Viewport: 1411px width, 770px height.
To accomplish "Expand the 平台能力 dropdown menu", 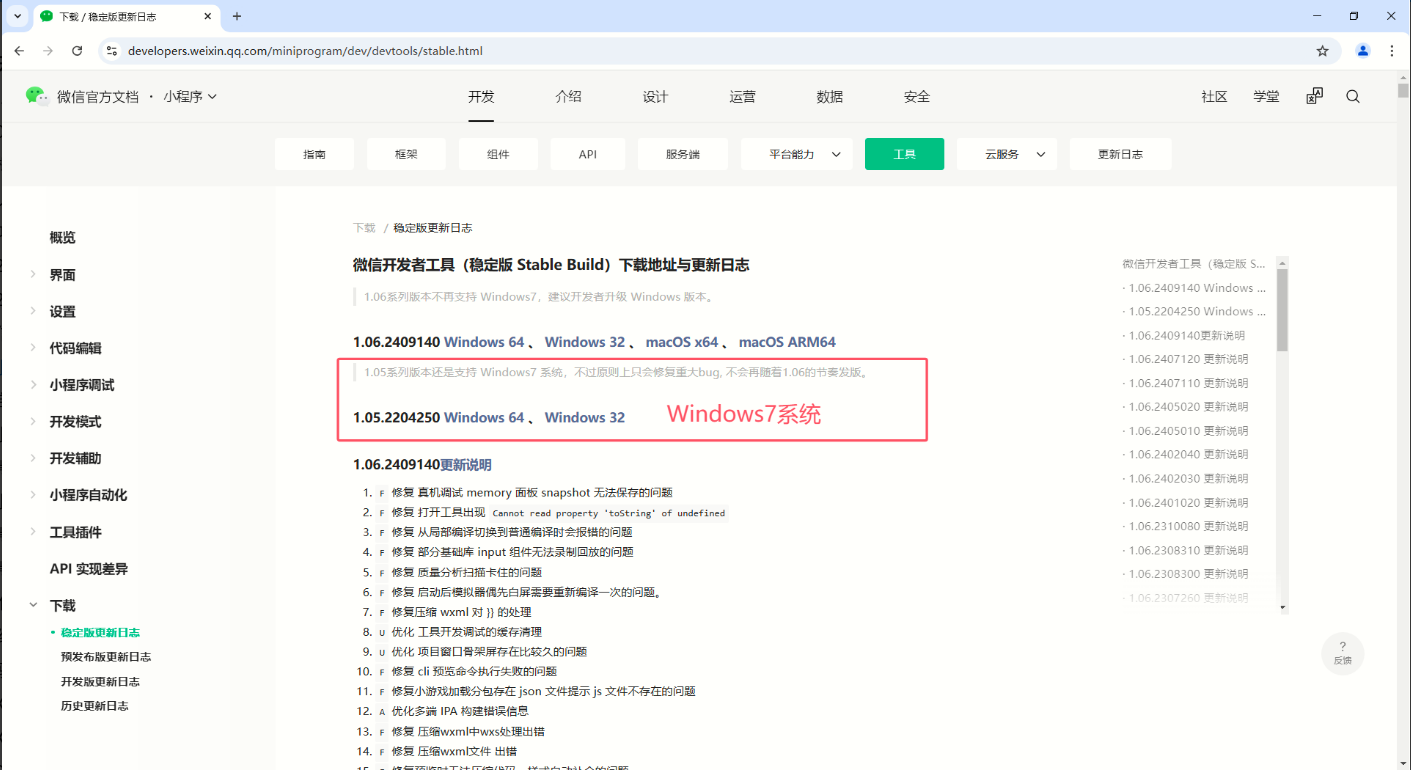I will point(797,154).
